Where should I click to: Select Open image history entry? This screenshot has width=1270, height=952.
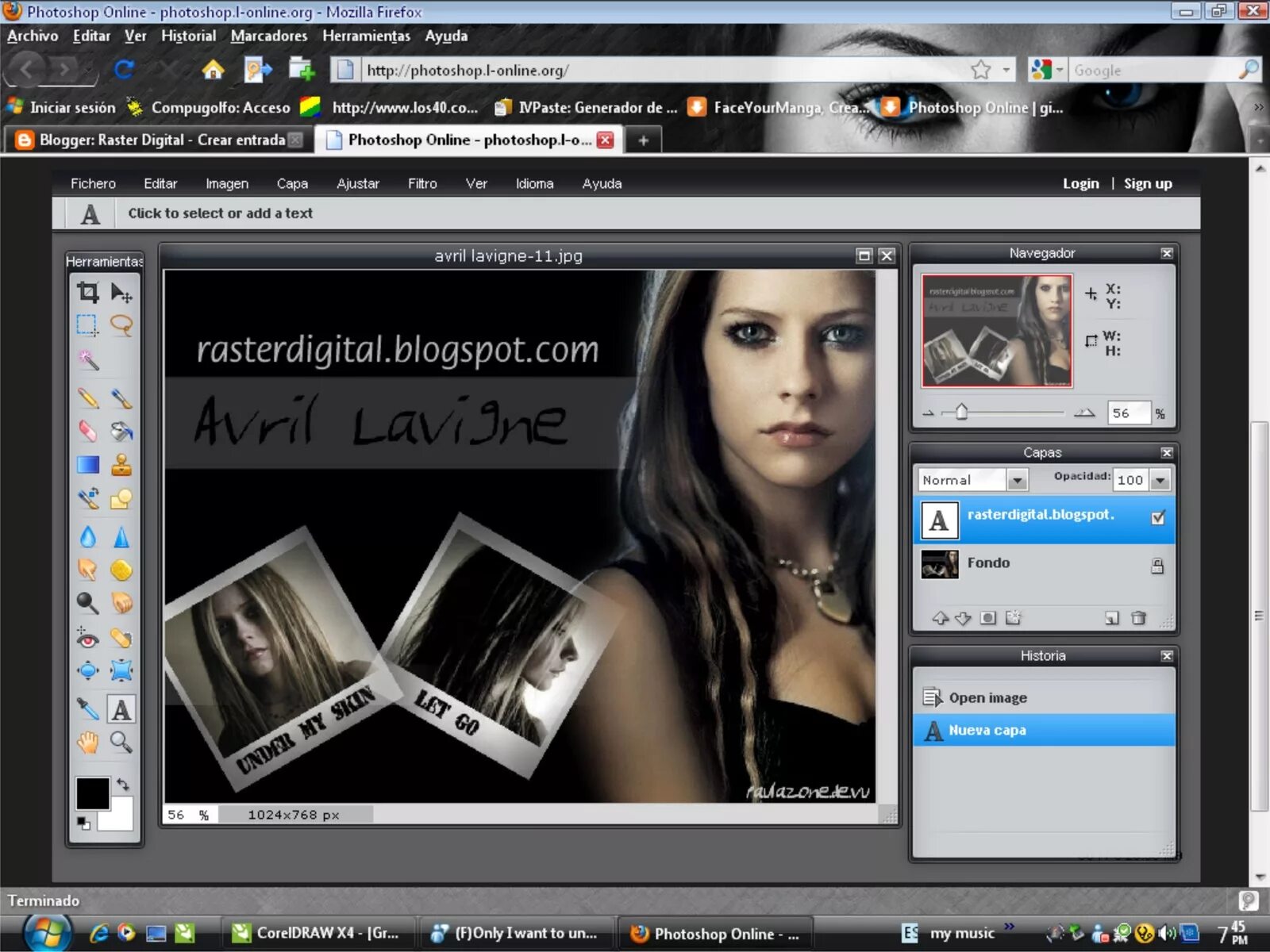(1044, 697)
